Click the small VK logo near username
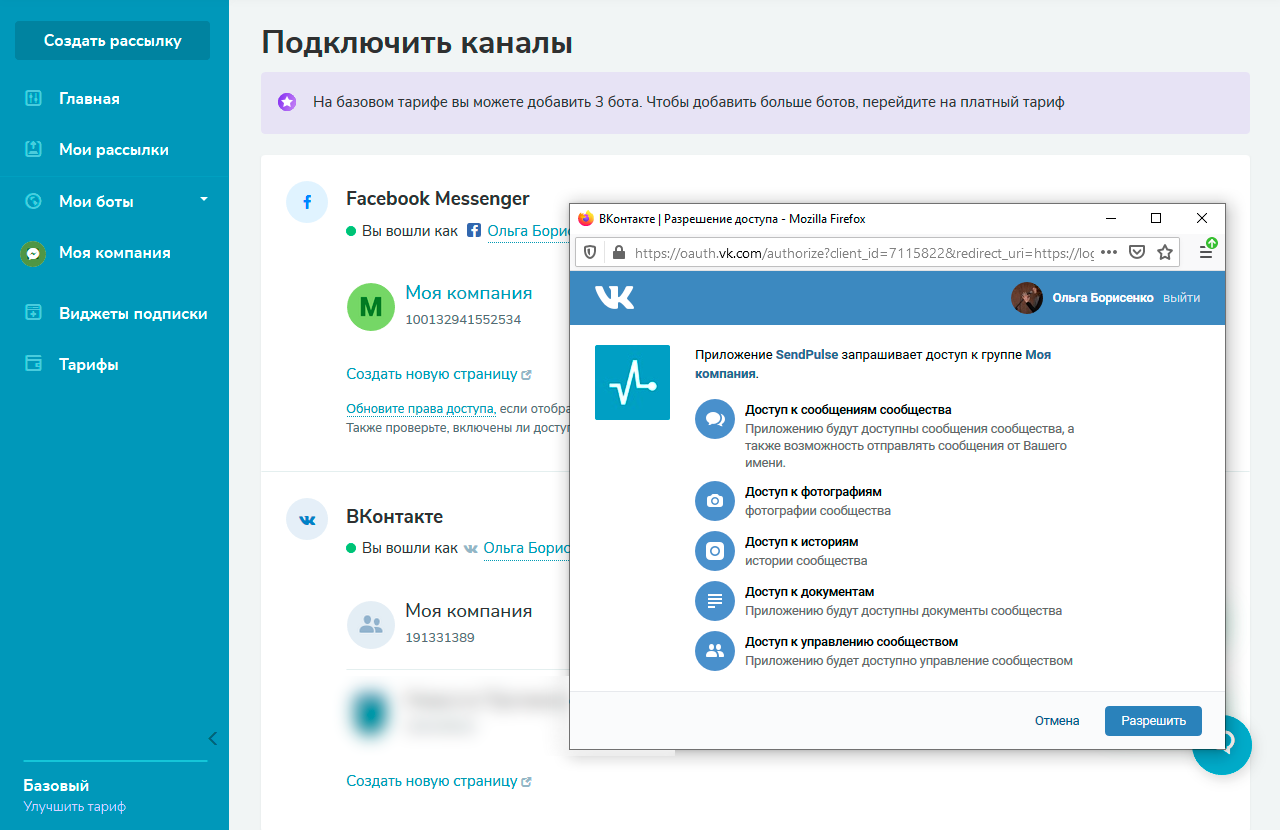This screenshot has width=1280, height=830. [x=471, y=549]
